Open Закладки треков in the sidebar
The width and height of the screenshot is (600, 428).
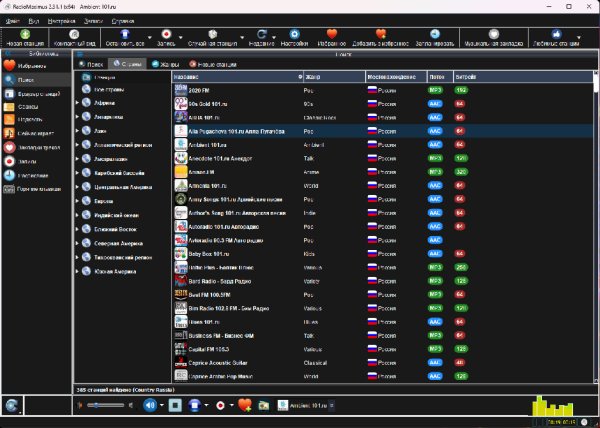pyautogui.click(x=36, y=147)
